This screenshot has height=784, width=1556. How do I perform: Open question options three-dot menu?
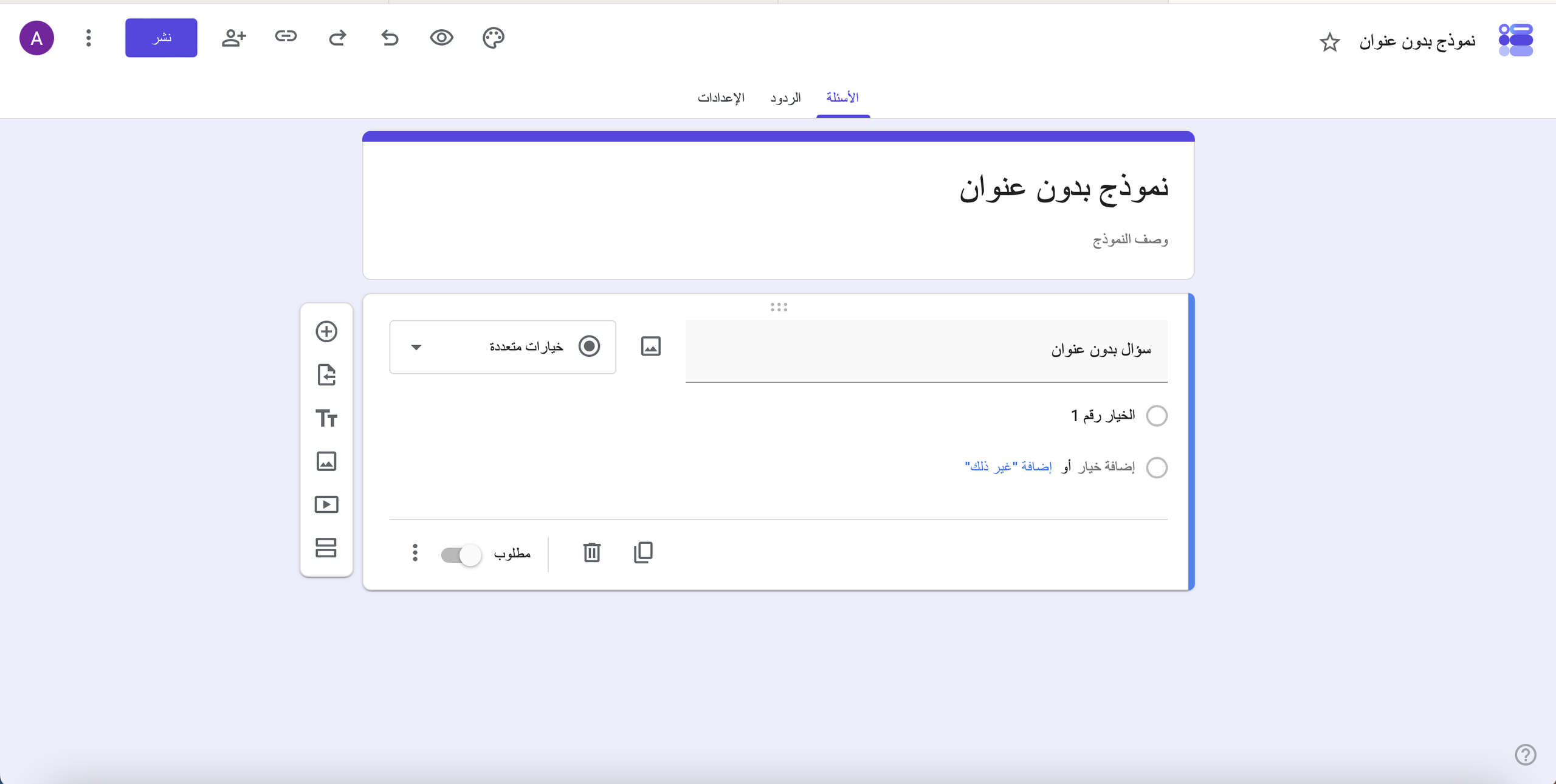click(x=415, y=552)
